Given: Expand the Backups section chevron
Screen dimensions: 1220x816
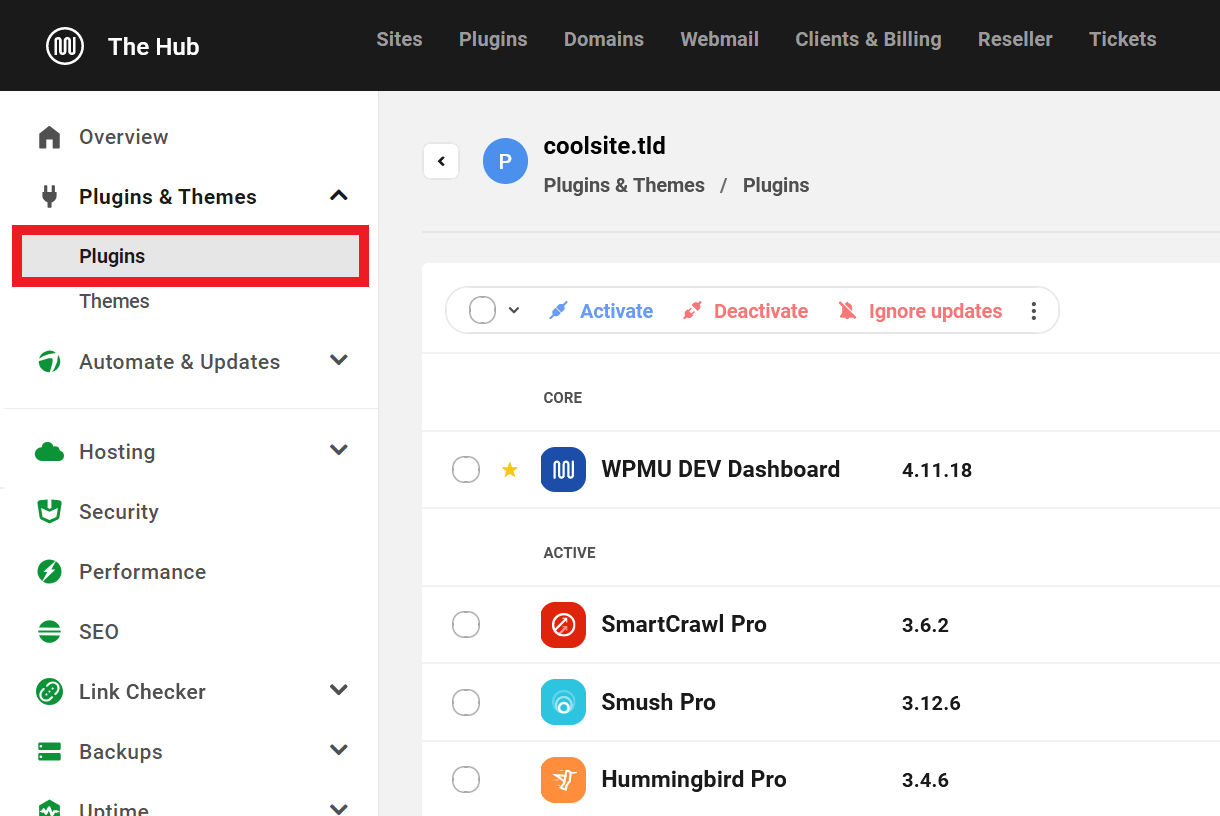Looking at the screenshot, I should tap(339, 750).
